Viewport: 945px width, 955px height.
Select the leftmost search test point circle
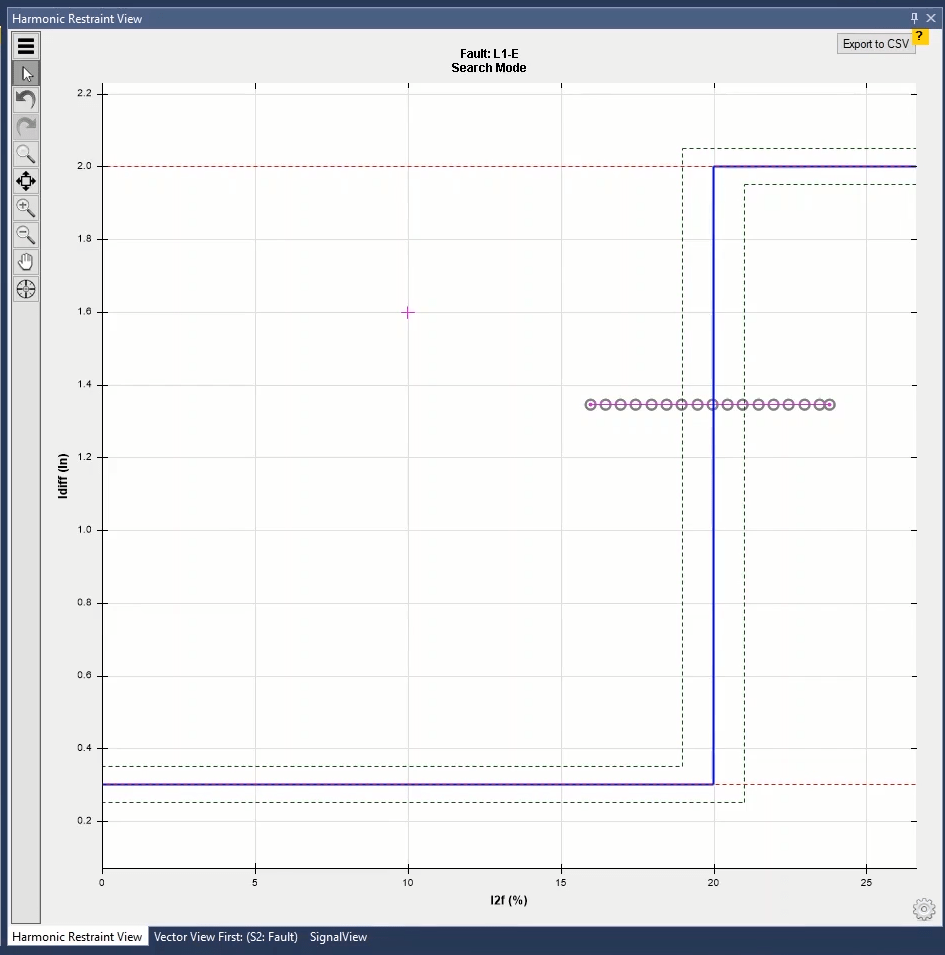(590, 405)
